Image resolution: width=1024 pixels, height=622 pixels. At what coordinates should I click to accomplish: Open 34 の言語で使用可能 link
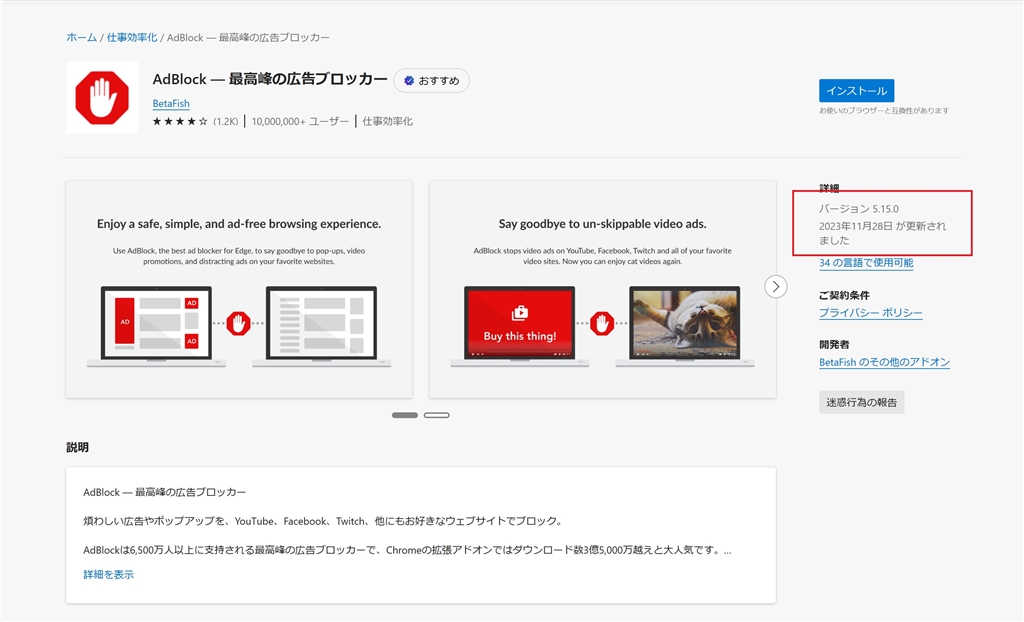click(x=866, y=263)
